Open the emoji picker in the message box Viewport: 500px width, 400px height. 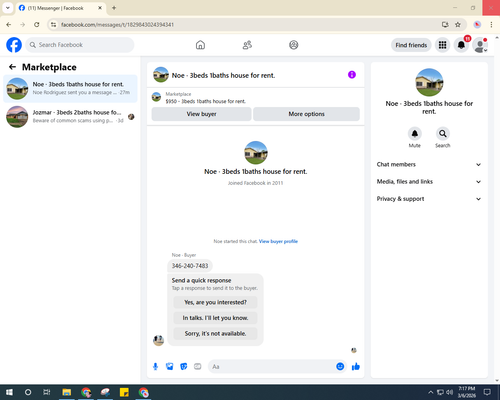340,367
